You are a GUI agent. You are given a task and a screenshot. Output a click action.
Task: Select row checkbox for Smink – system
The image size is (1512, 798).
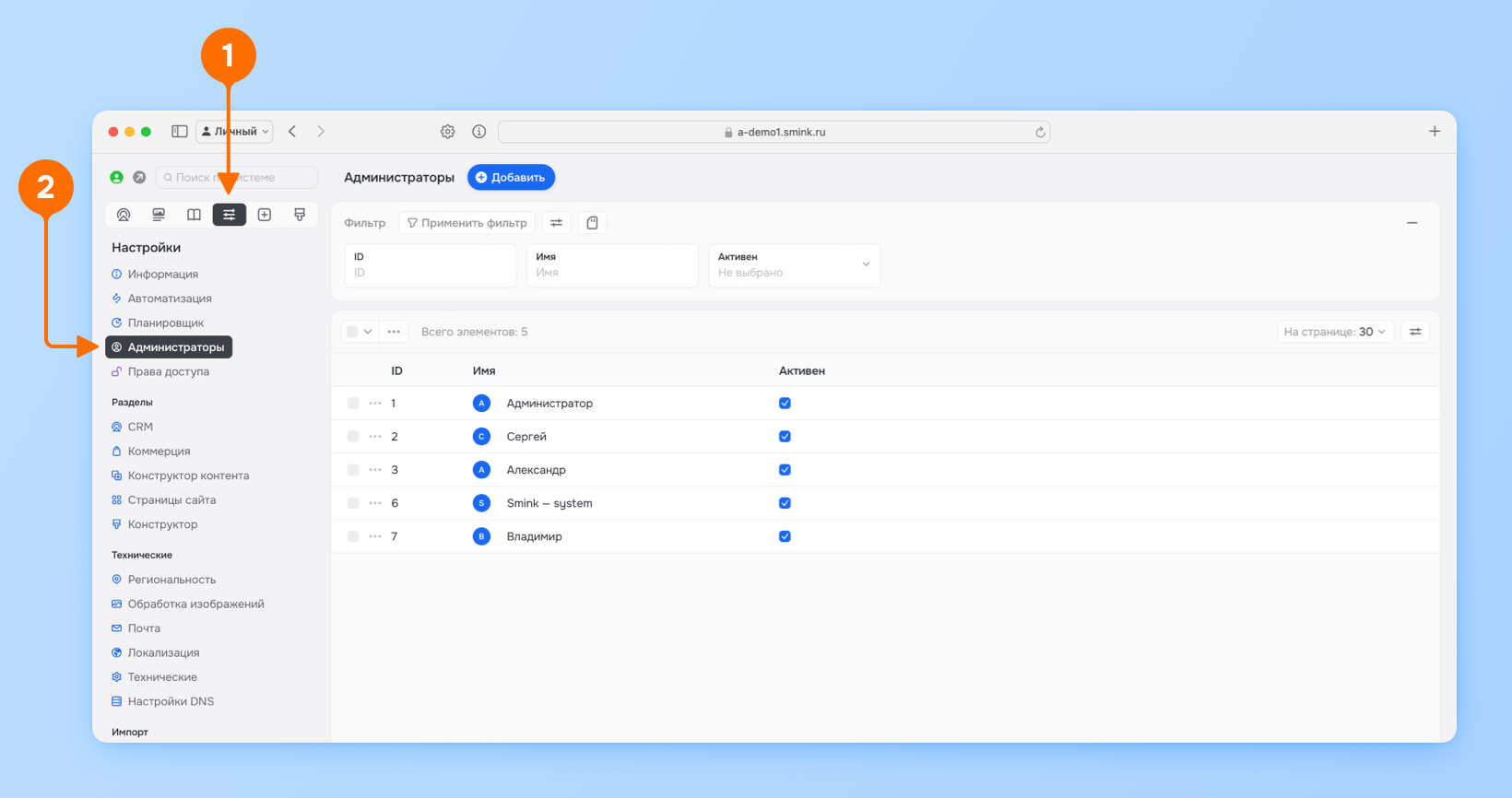pos(353,503)
